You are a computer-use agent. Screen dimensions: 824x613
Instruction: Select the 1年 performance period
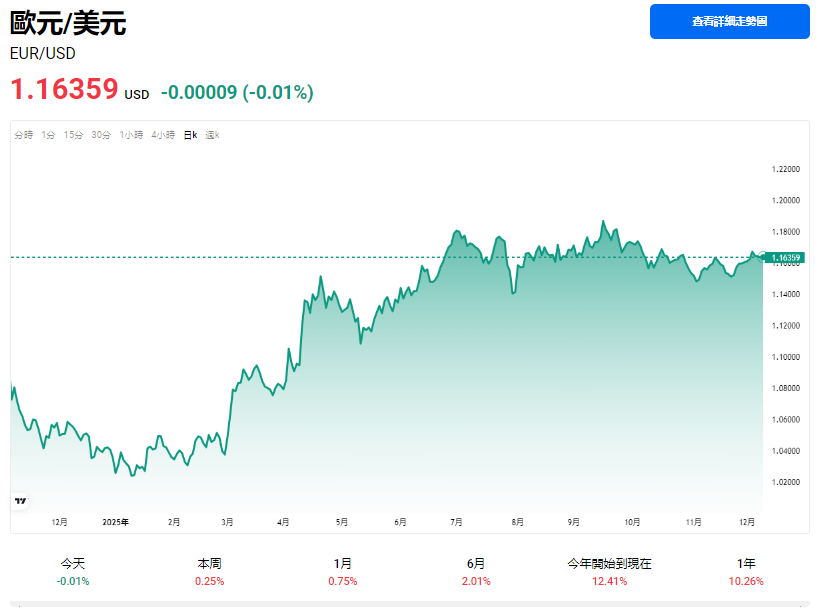click(x=743, y=572)
